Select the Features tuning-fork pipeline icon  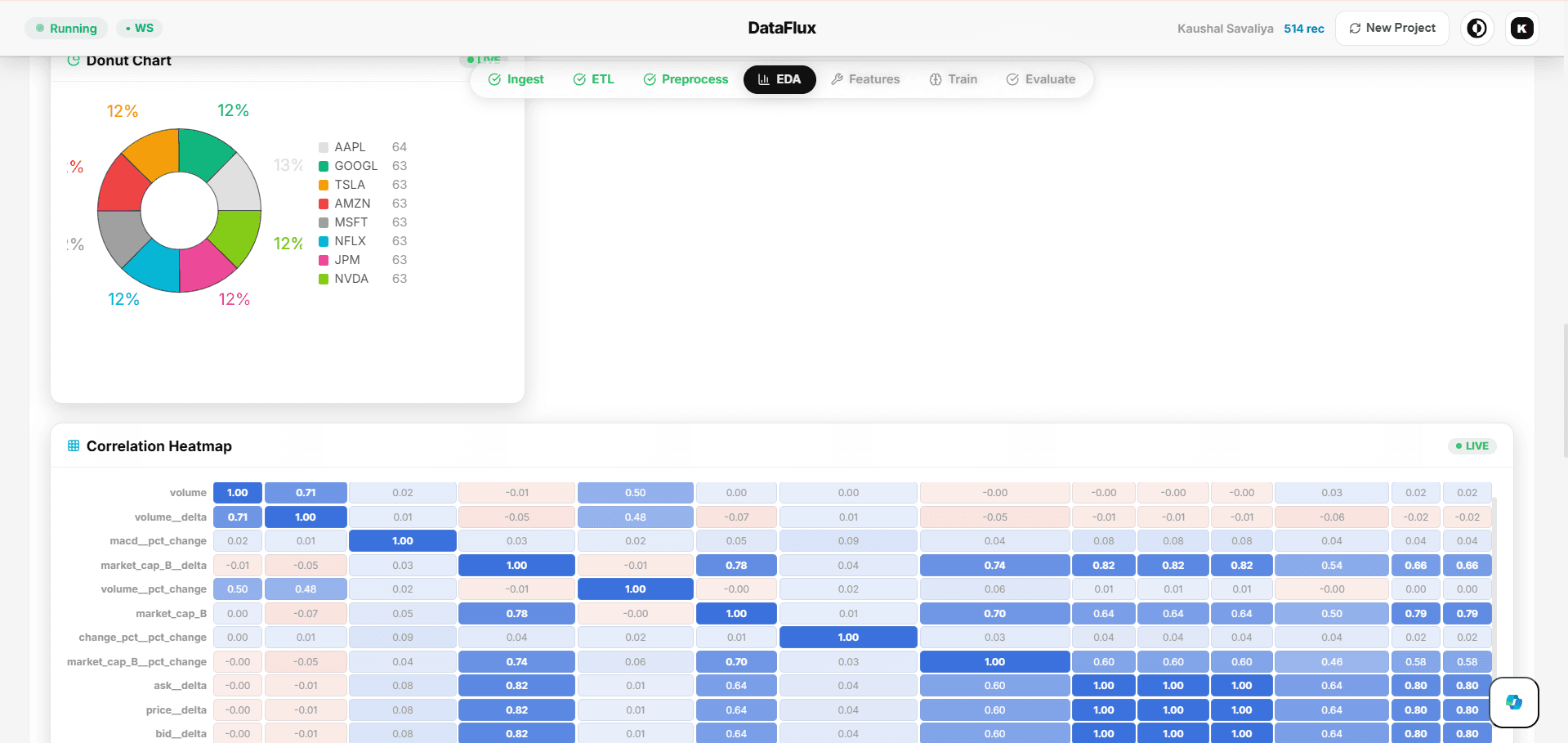pyautogui.click(x=838, y=79)
